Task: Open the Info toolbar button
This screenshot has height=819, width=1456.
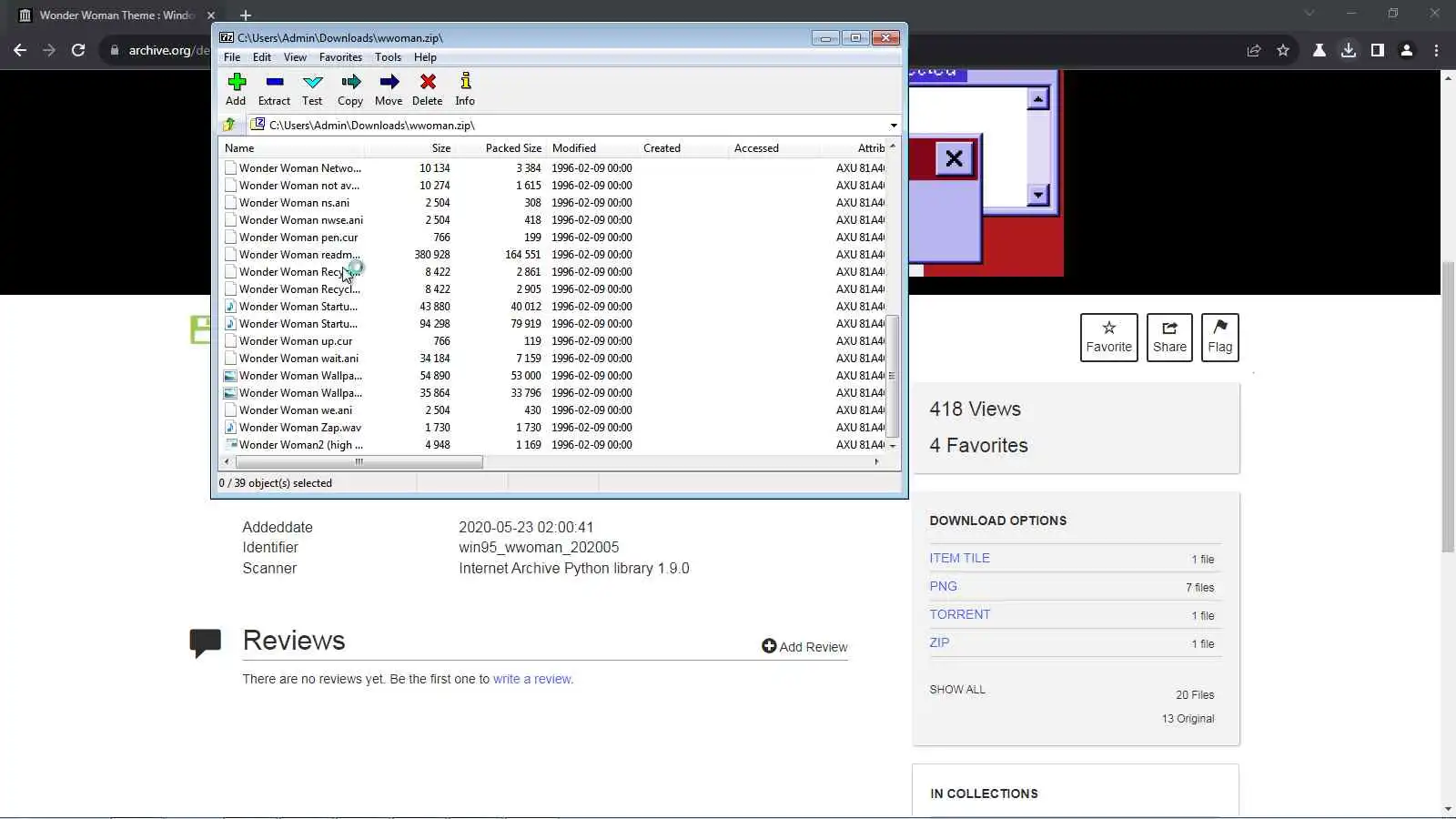Action: [465, 89]
